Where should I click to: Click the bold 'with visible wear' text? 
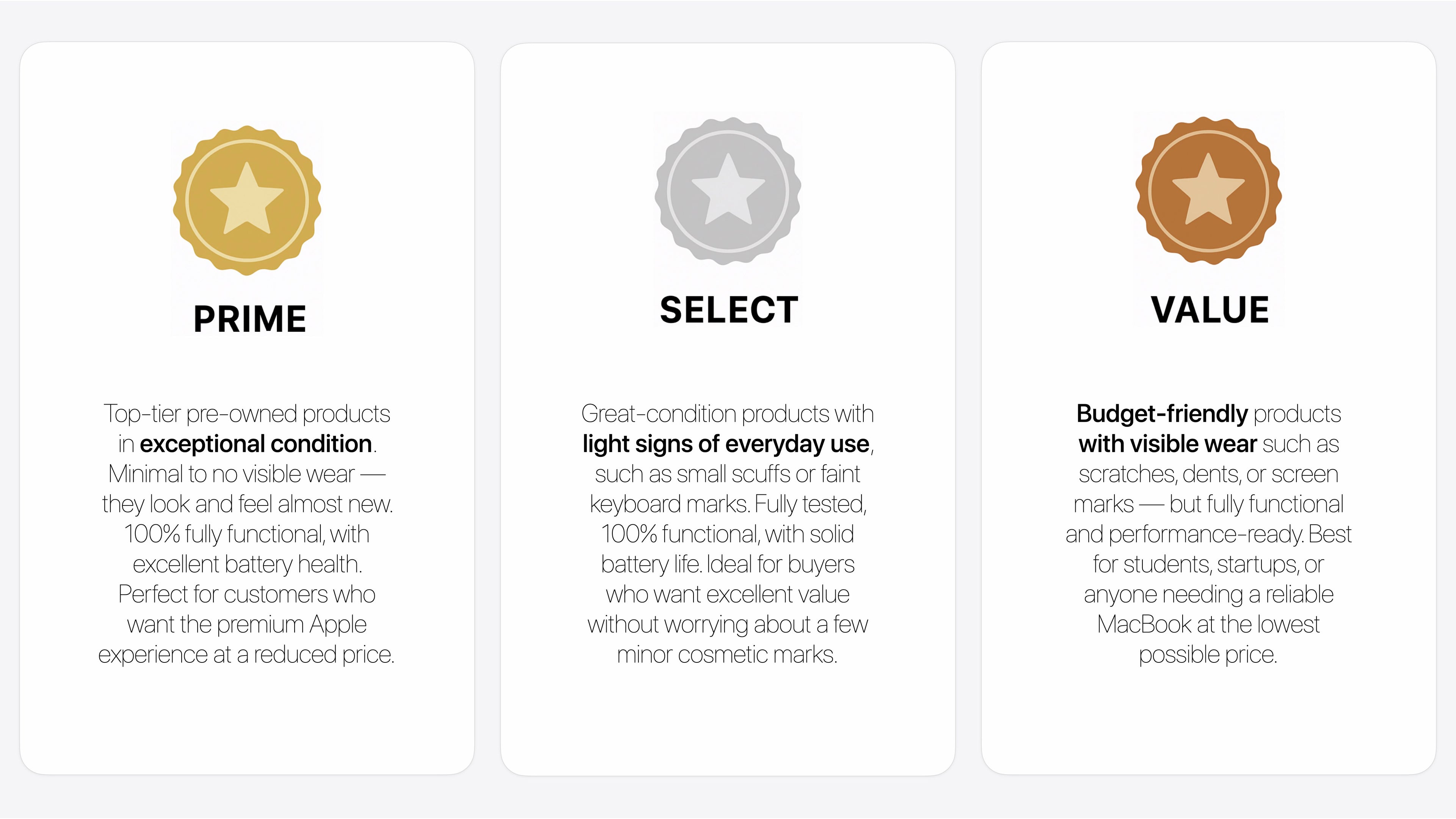coord(1168,444)
